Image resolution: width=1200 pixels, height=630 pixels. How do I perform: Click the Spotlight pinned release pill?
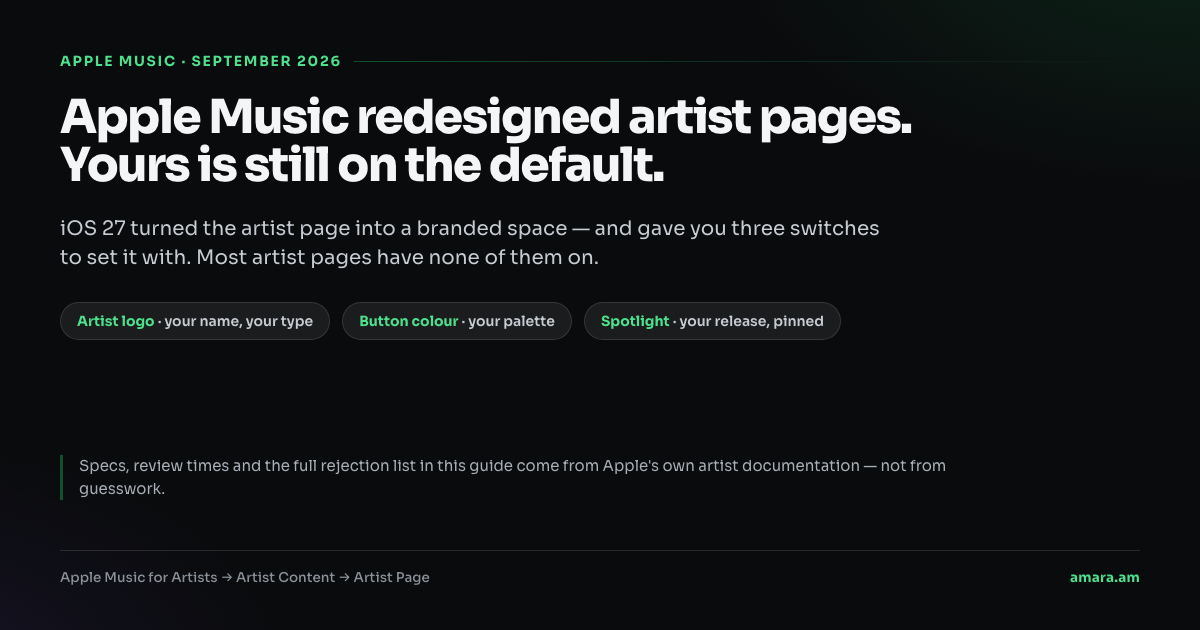point(712,321)
